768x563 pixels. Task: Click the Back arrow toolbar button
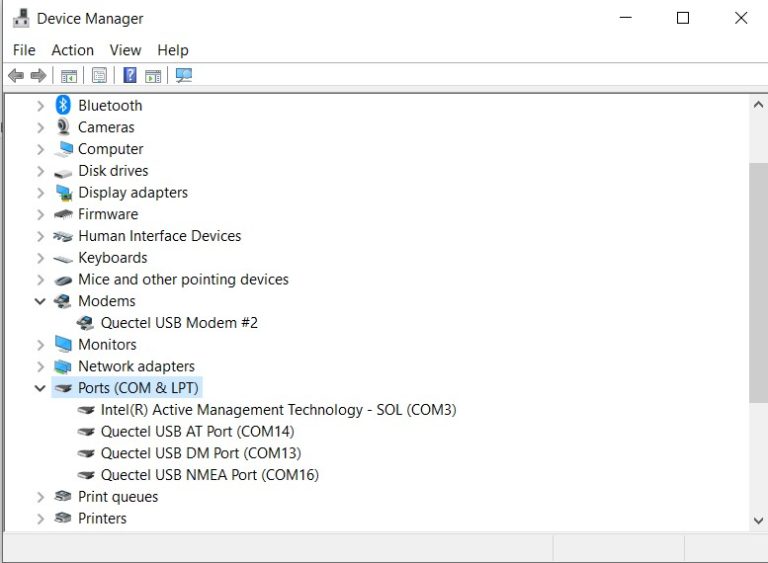[x=15, y=76]
